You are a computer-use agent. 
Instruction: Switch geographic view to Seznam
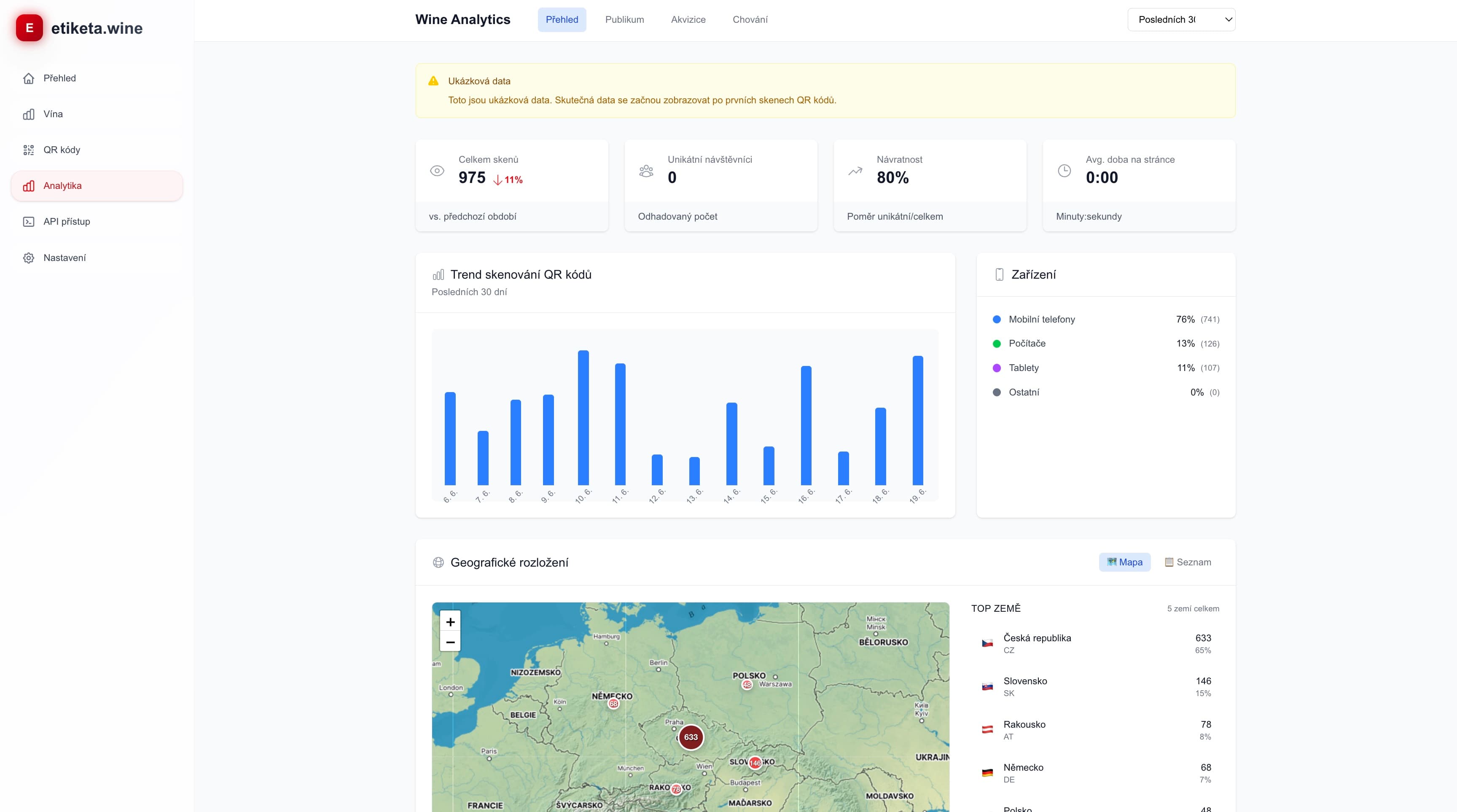tap(1188, 562)
